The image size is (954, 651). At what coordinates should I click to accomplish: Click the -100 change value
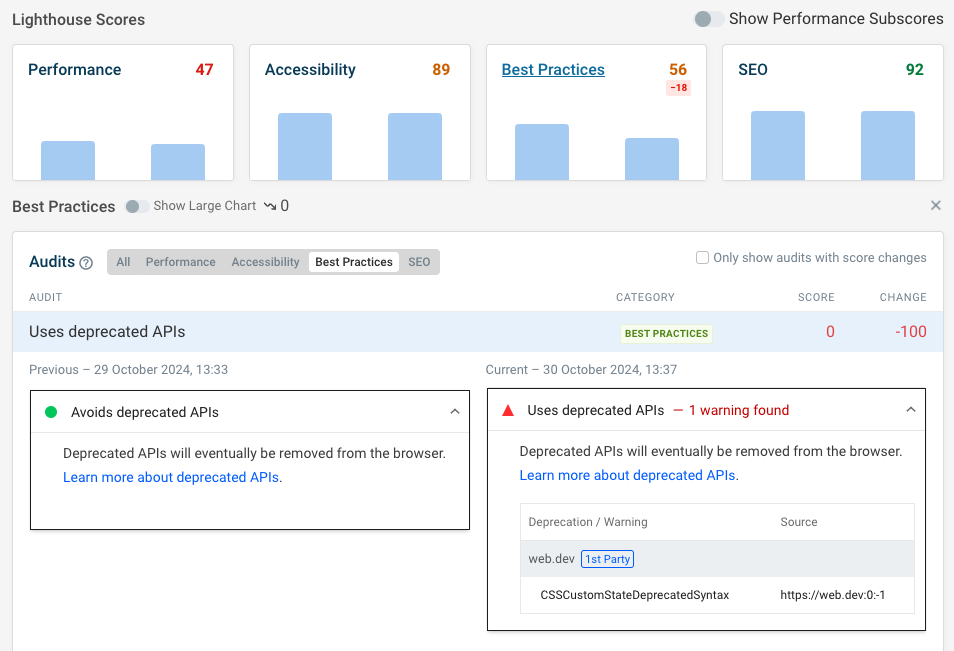tap(911, 332)
